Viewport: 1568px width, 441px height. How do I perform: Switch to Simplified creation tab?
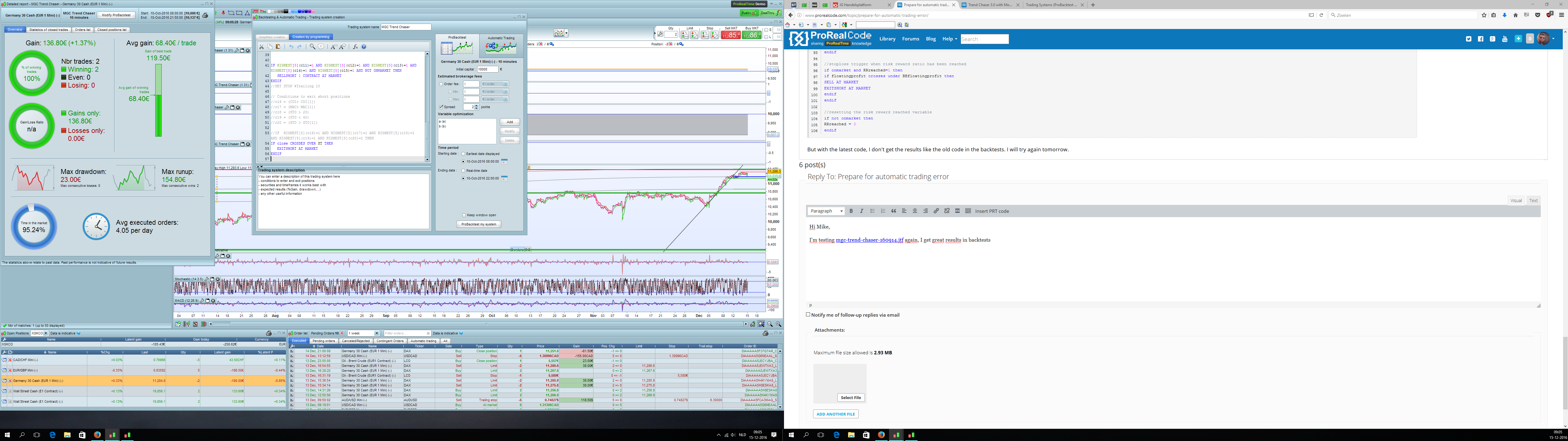point(271,37)
